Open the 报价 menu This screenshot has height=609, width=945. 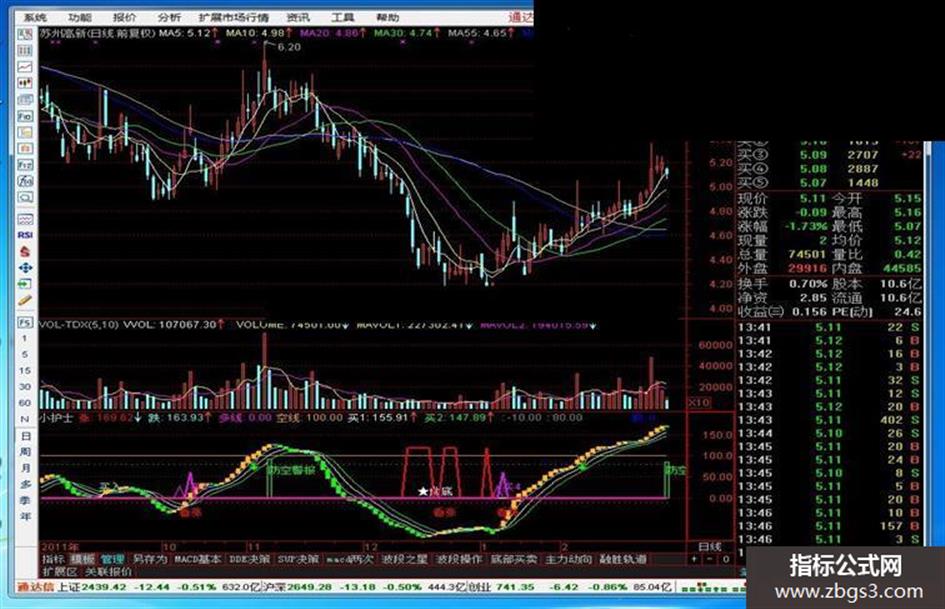124,17
